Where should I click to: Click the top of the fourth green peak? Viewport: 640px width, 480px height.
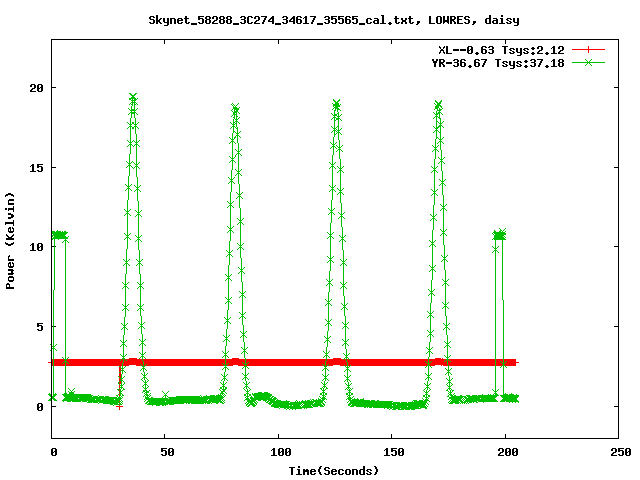point(438,104)
